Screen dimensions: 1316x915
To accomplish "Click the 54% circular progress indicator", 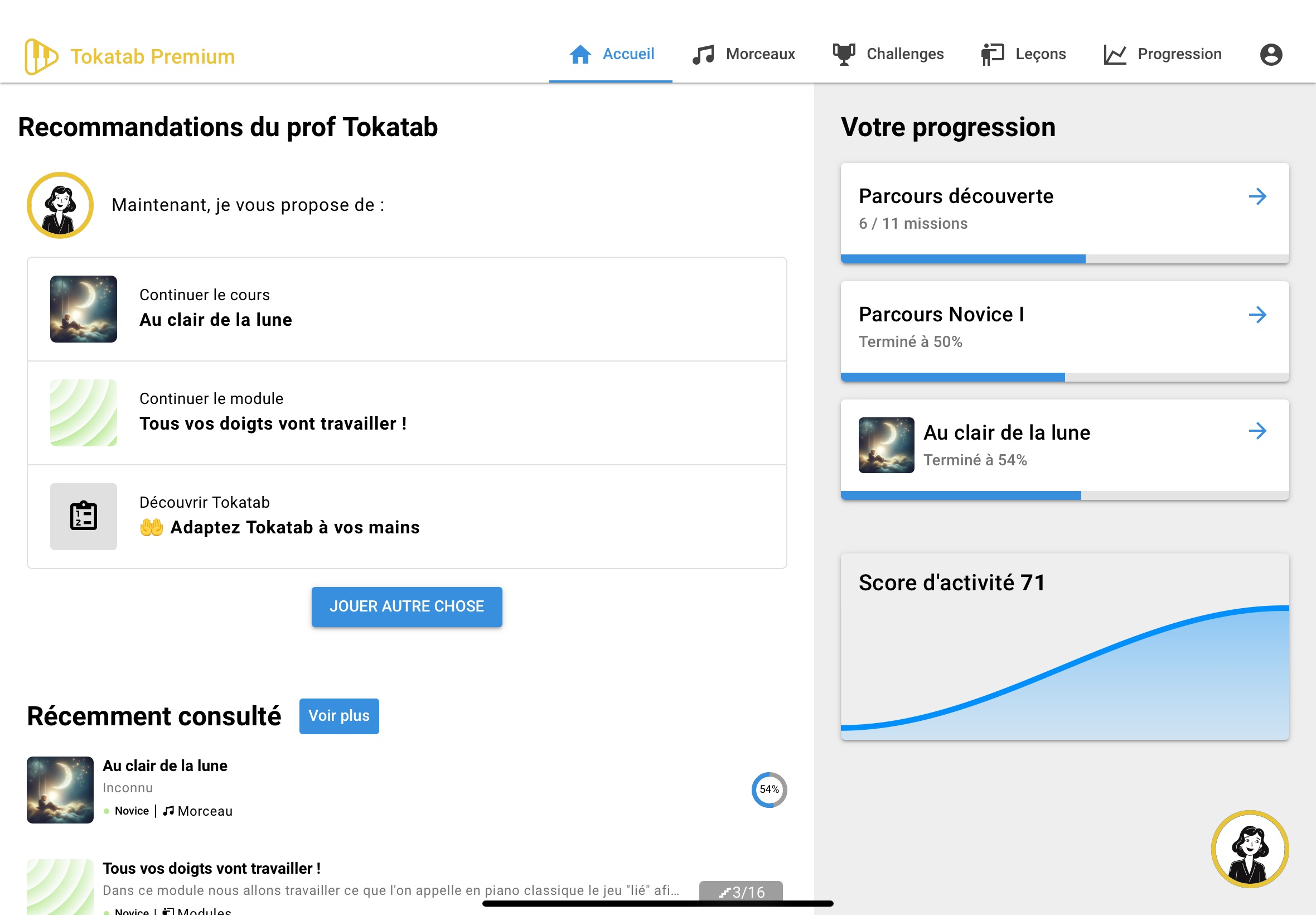I will click(769, 789).
